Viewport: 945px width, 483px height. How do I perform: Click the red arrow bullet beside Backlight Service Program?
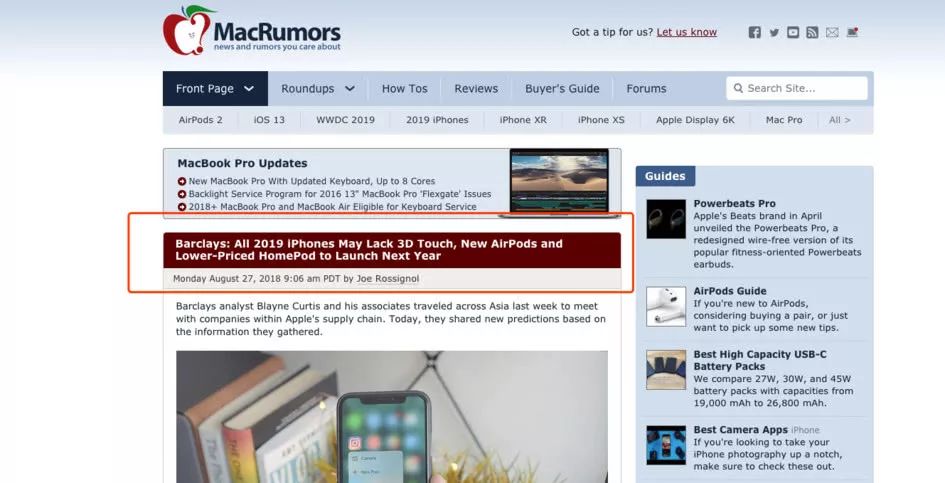[181, 194]
